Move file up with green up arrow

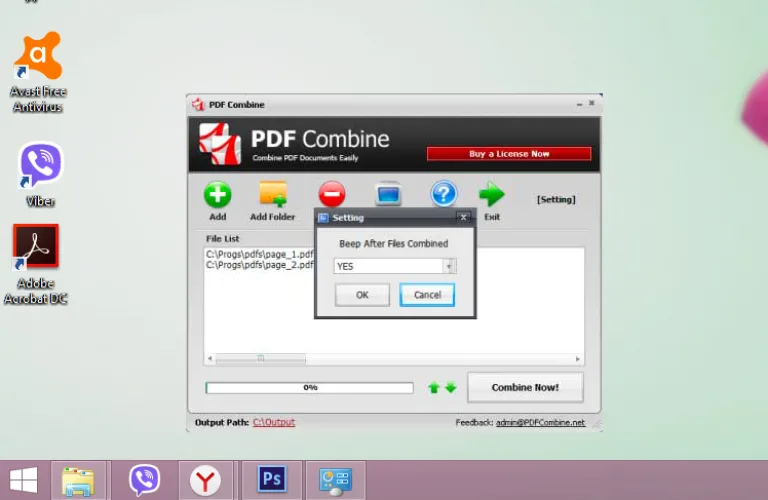click(x=434, y=388)
